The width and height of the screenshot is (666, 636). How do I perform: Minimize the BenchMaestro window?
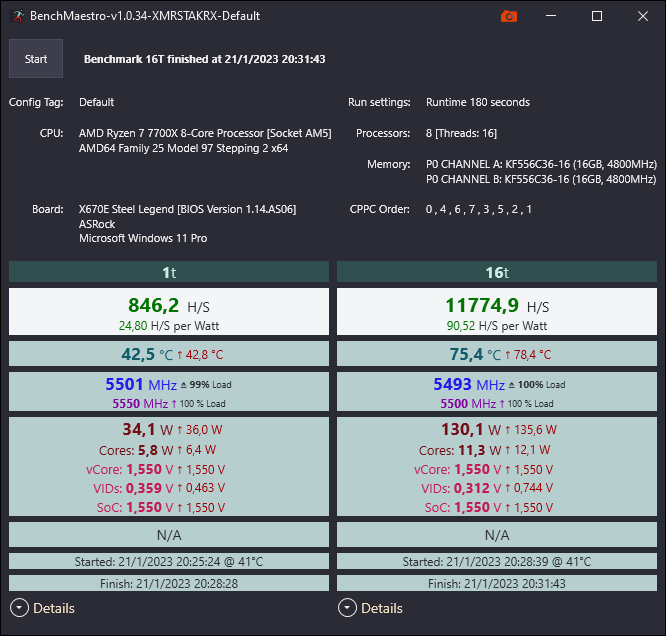[551, 16]
